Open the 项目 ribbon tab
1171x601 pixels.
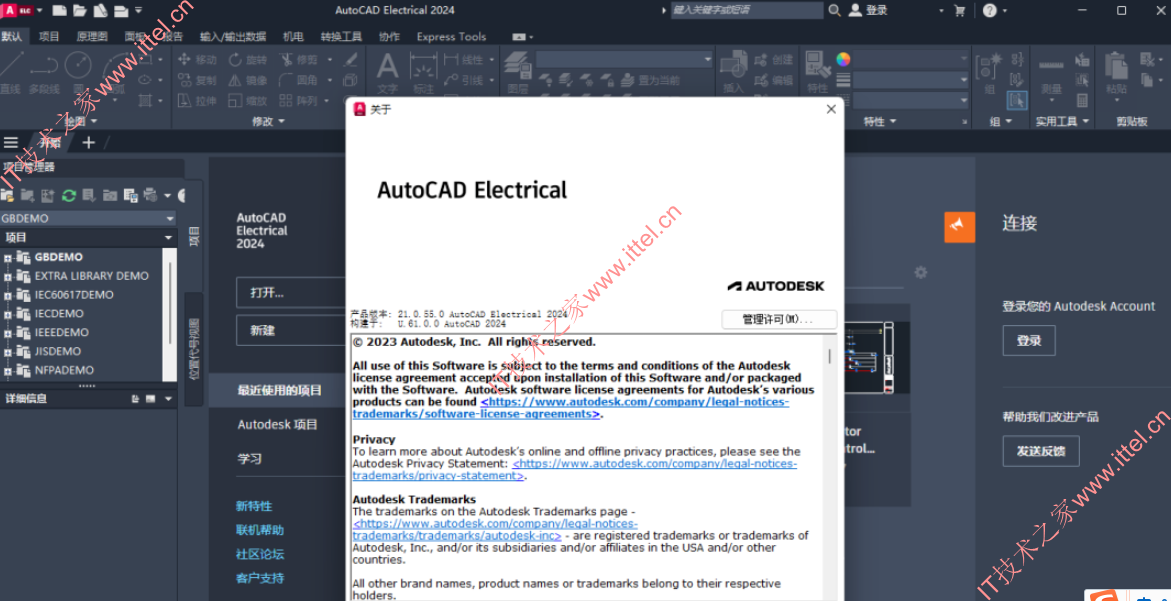click(49, 37)
